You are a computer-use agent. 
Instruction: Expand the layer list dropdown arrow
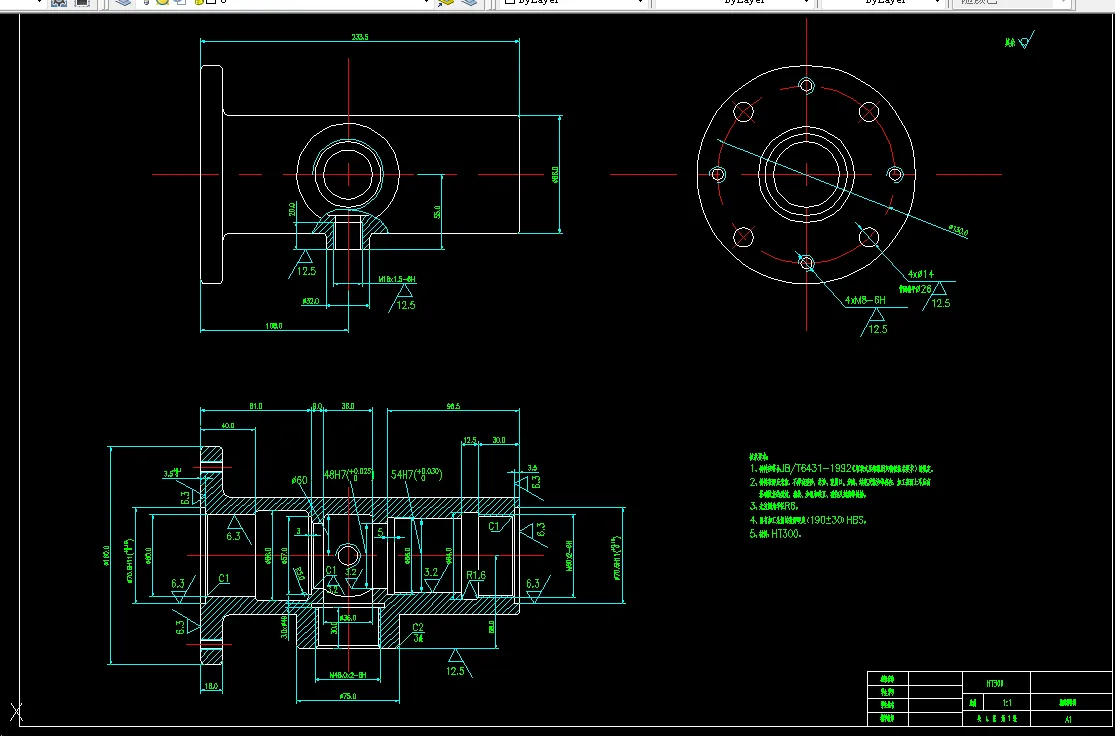pyautogui.click(x=426, y=3)
